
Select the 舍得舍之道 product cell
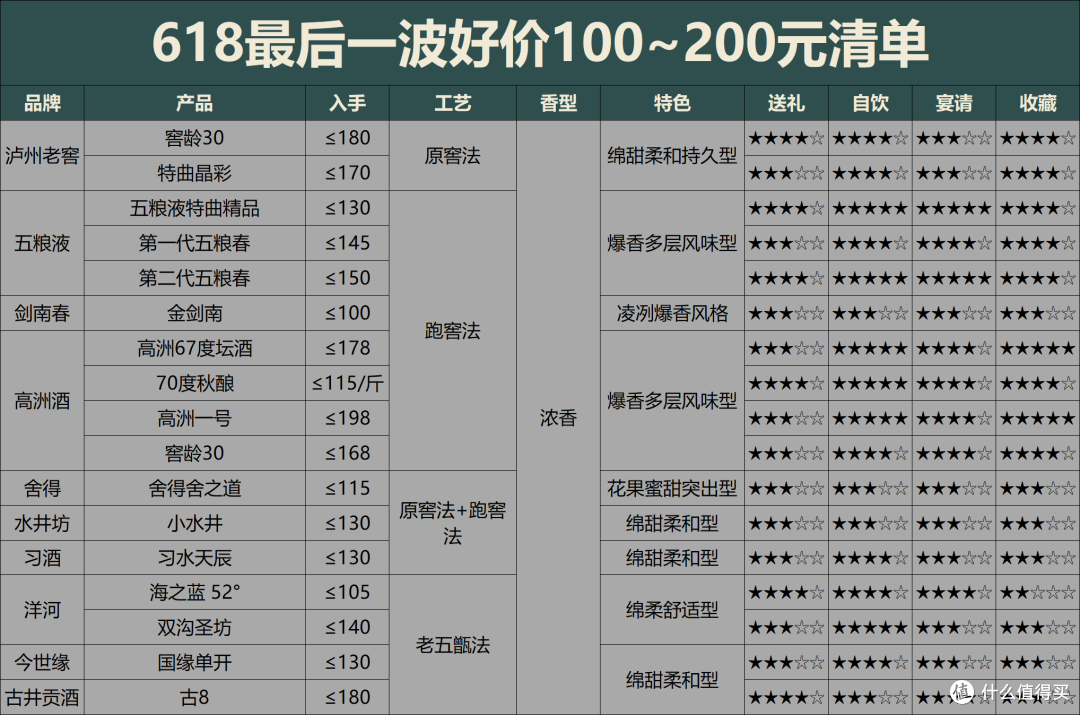tap(195, 488)
